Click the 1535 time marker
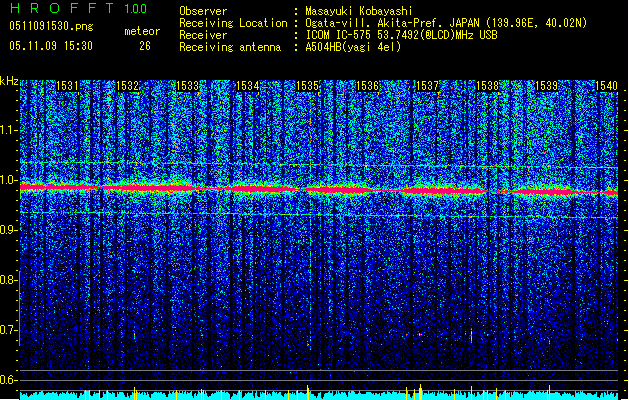The height and width of the screenshot is (400, 629). 307,86
